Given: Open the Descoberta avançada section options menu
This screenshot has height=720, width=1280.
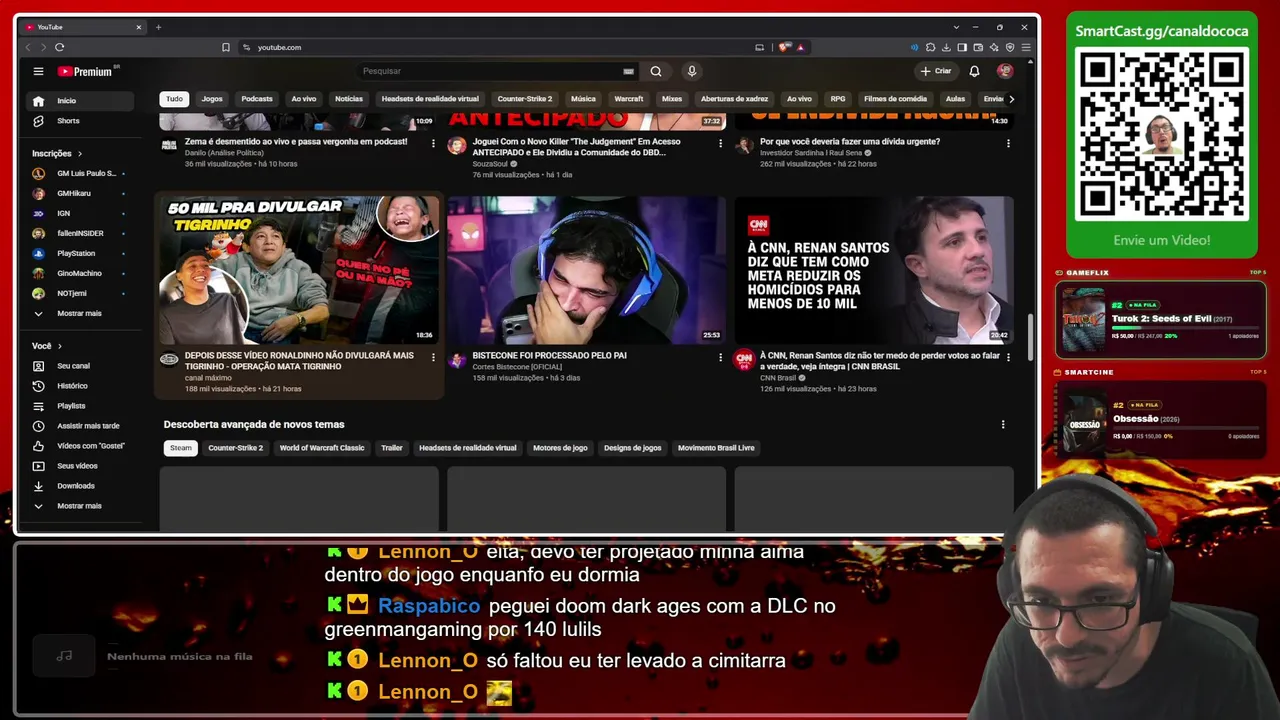Looking at the screenshot, I should [1003, 425].
